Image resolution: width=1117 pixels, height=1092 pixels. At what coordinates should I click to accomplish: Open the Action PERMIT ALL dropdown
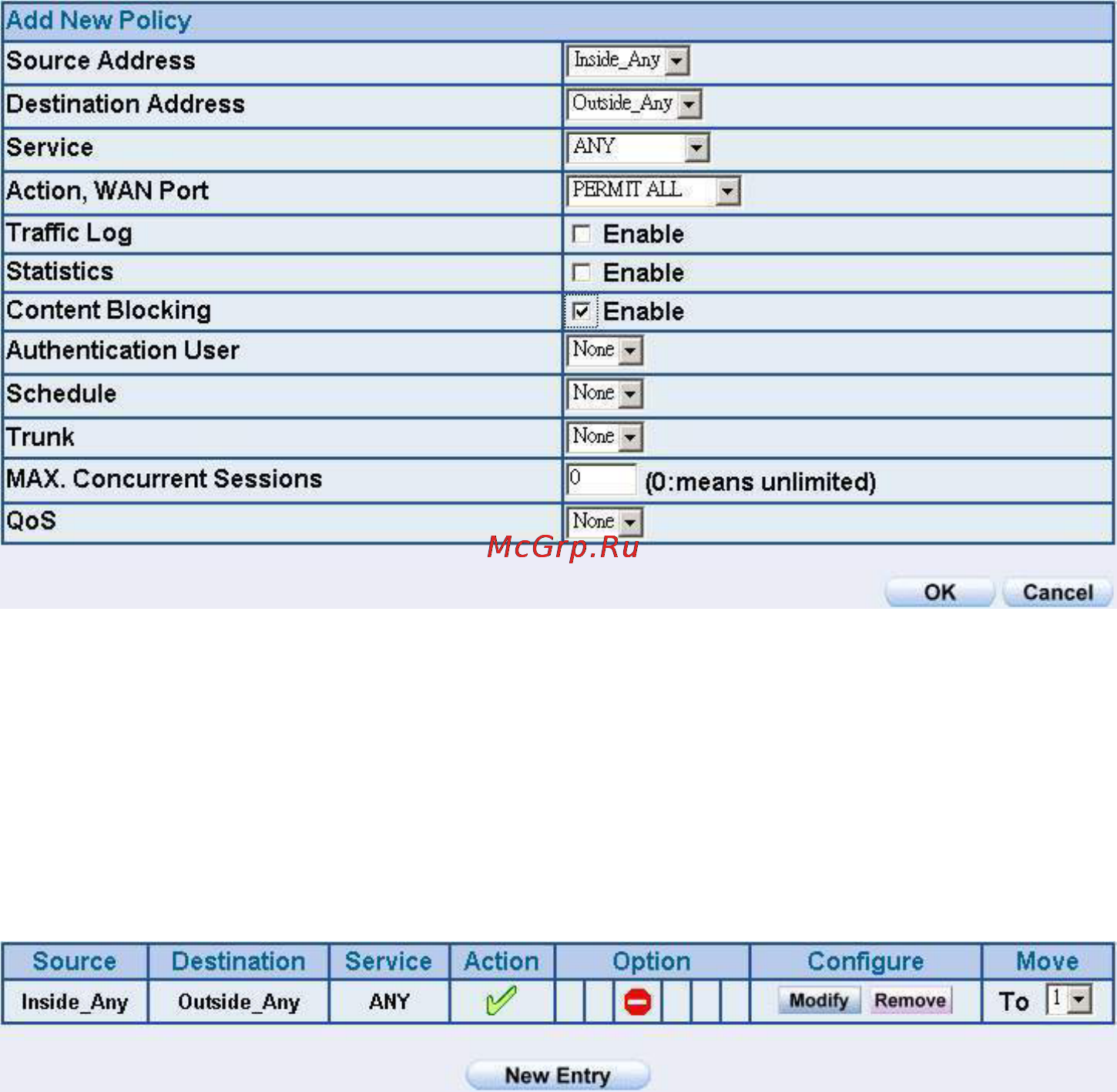pyautogui.click(x=653, y=190)
